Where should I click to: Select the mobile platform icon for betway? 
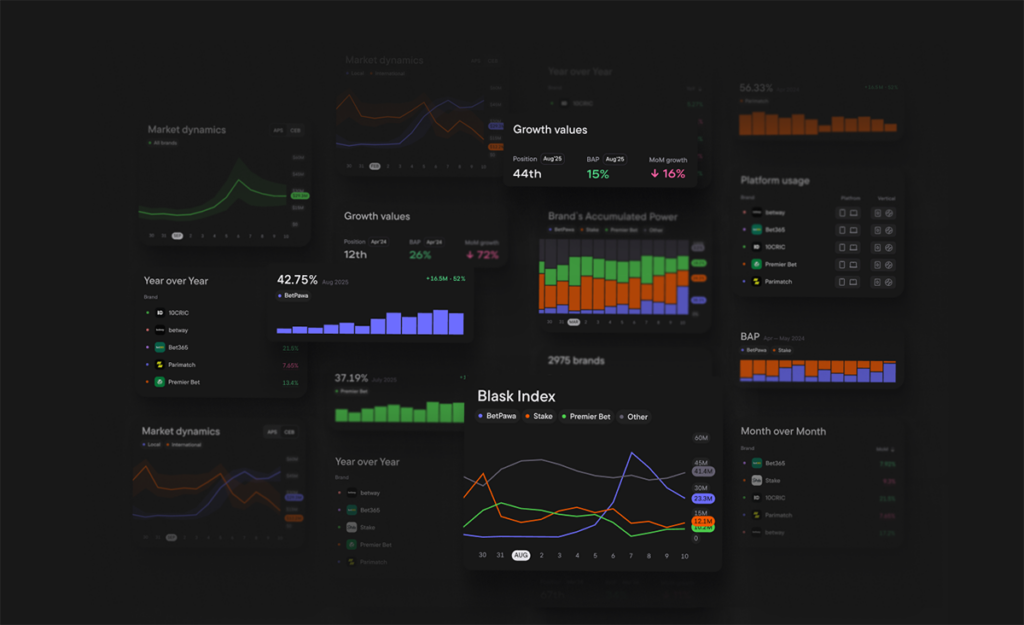842,213
